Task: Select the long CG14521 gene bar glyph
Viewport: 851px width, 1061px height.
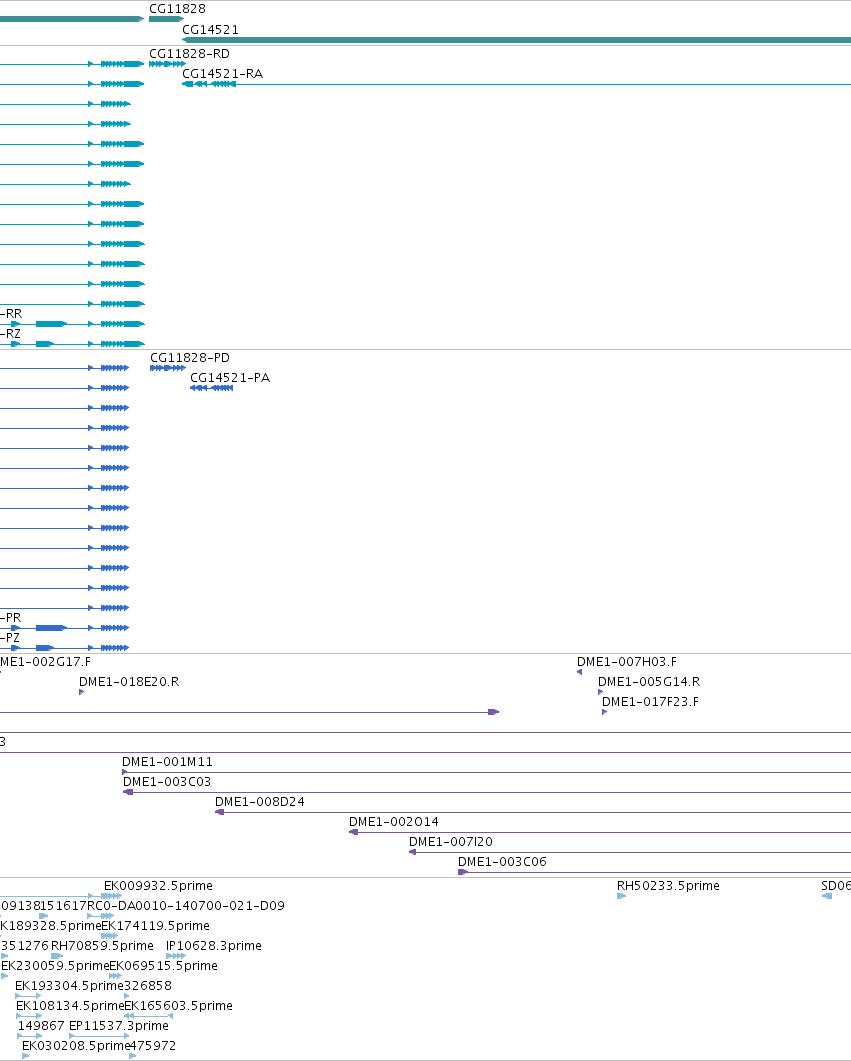Action: pyautogui.click(x=517, y=40)
